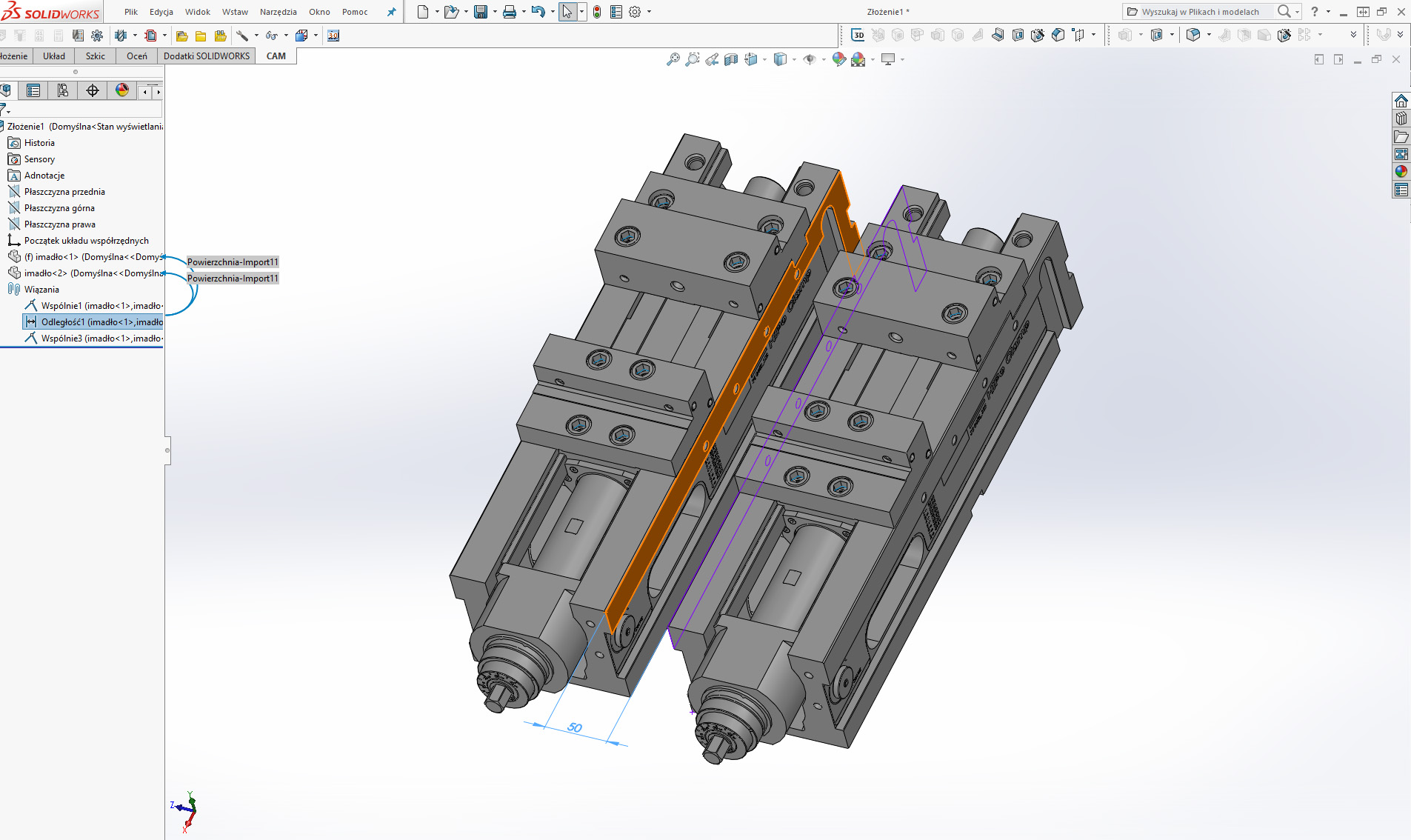Image resolution: width=1411 pixels, height=840 pixels.
Task: Open the View Settings monitor icon
Action: pyautogui.click(x=888, y=59)
